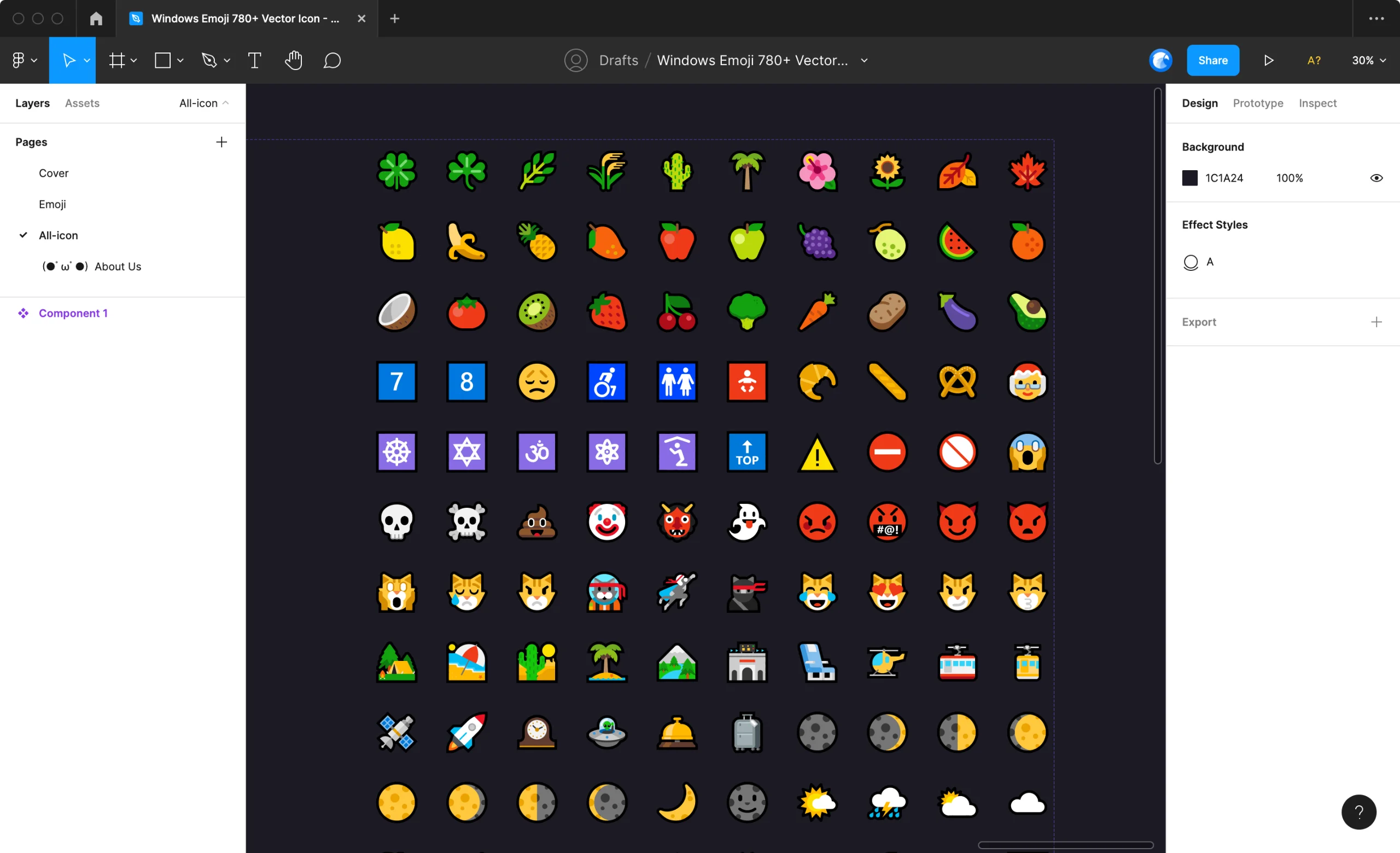Open the help question mark button

[x=1358, y=811]
